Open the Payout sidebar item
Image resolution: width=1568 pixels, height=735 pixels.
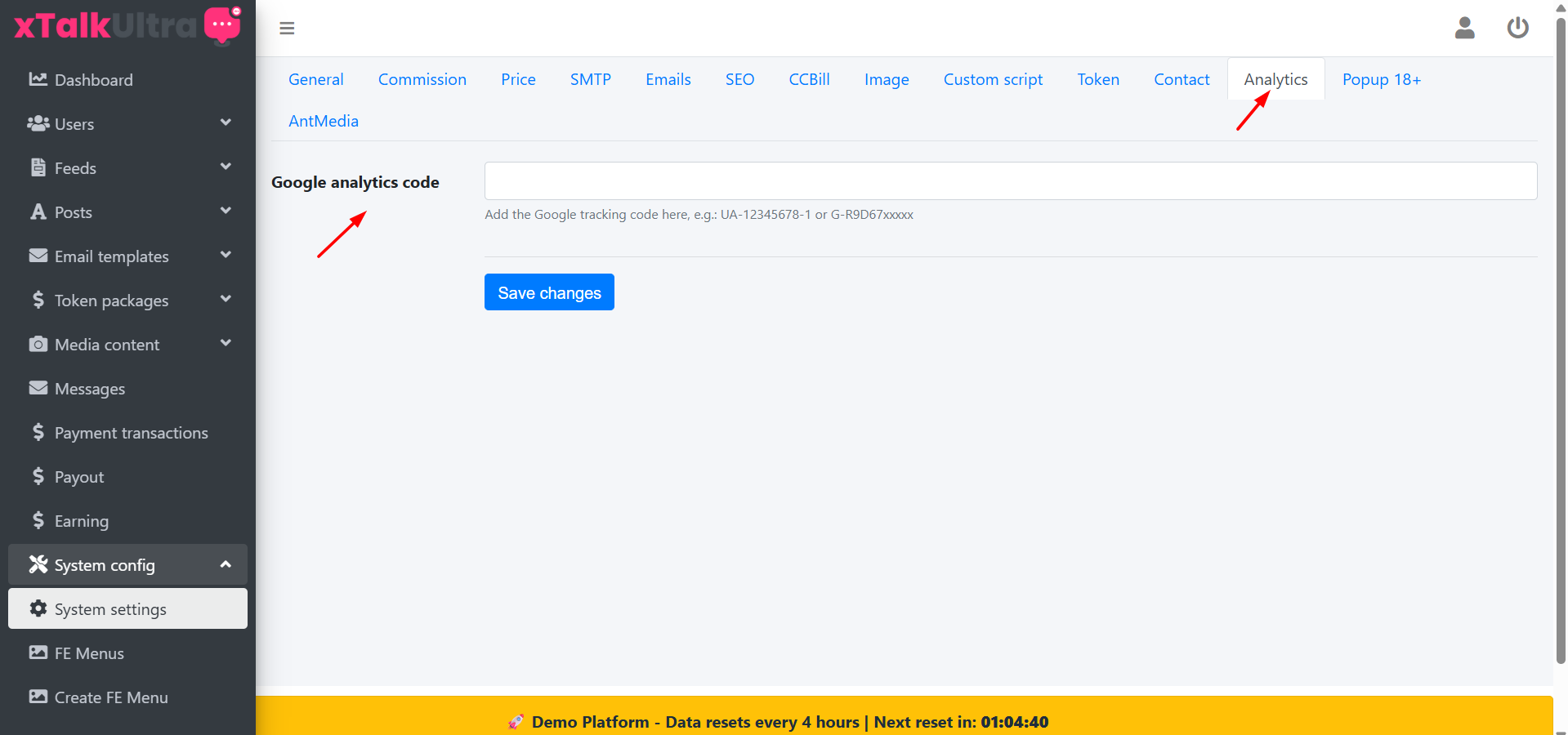click(78, 477)
